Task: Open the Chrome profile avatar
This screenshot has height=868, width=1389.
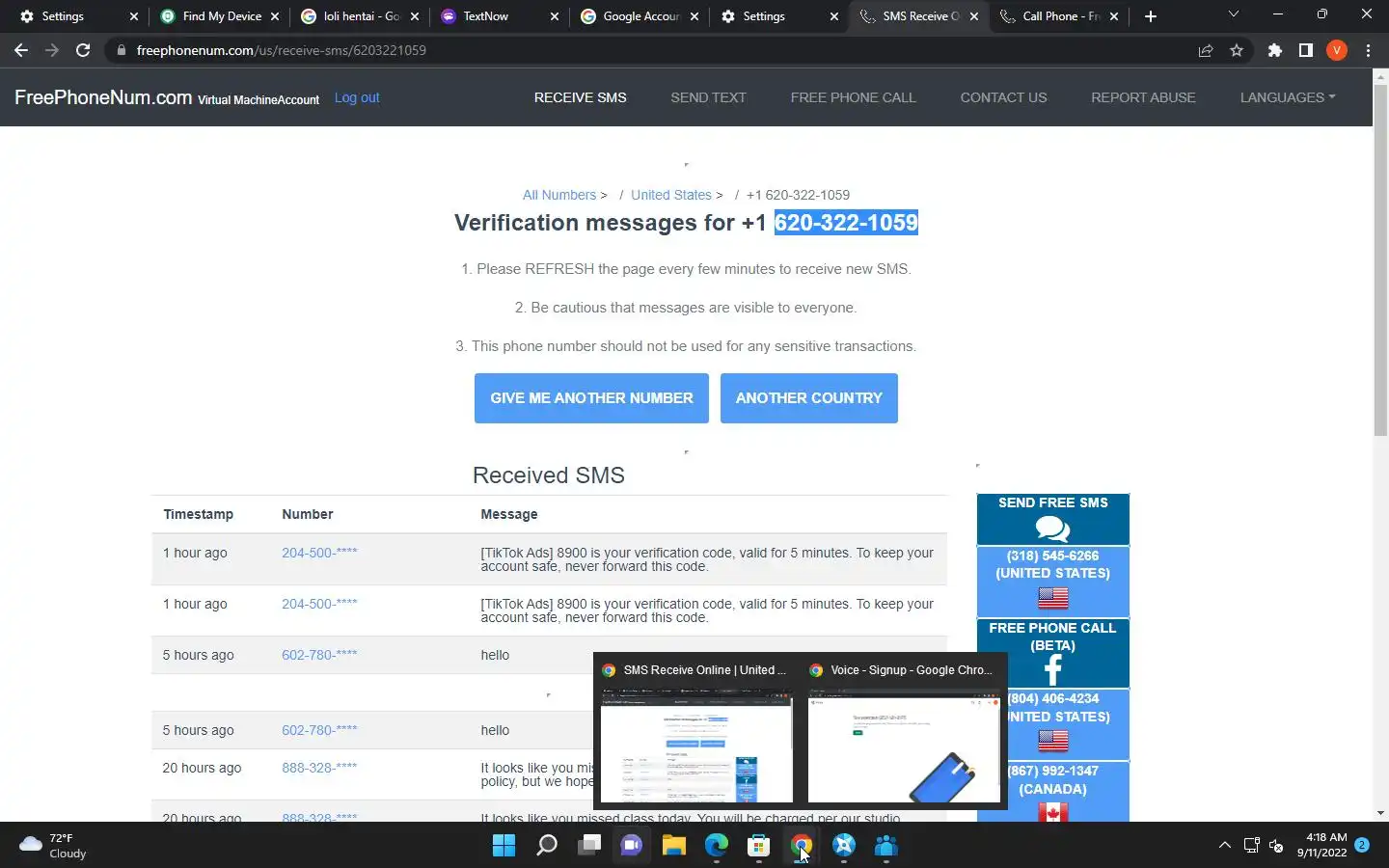Action: [x=1337, y=50]
